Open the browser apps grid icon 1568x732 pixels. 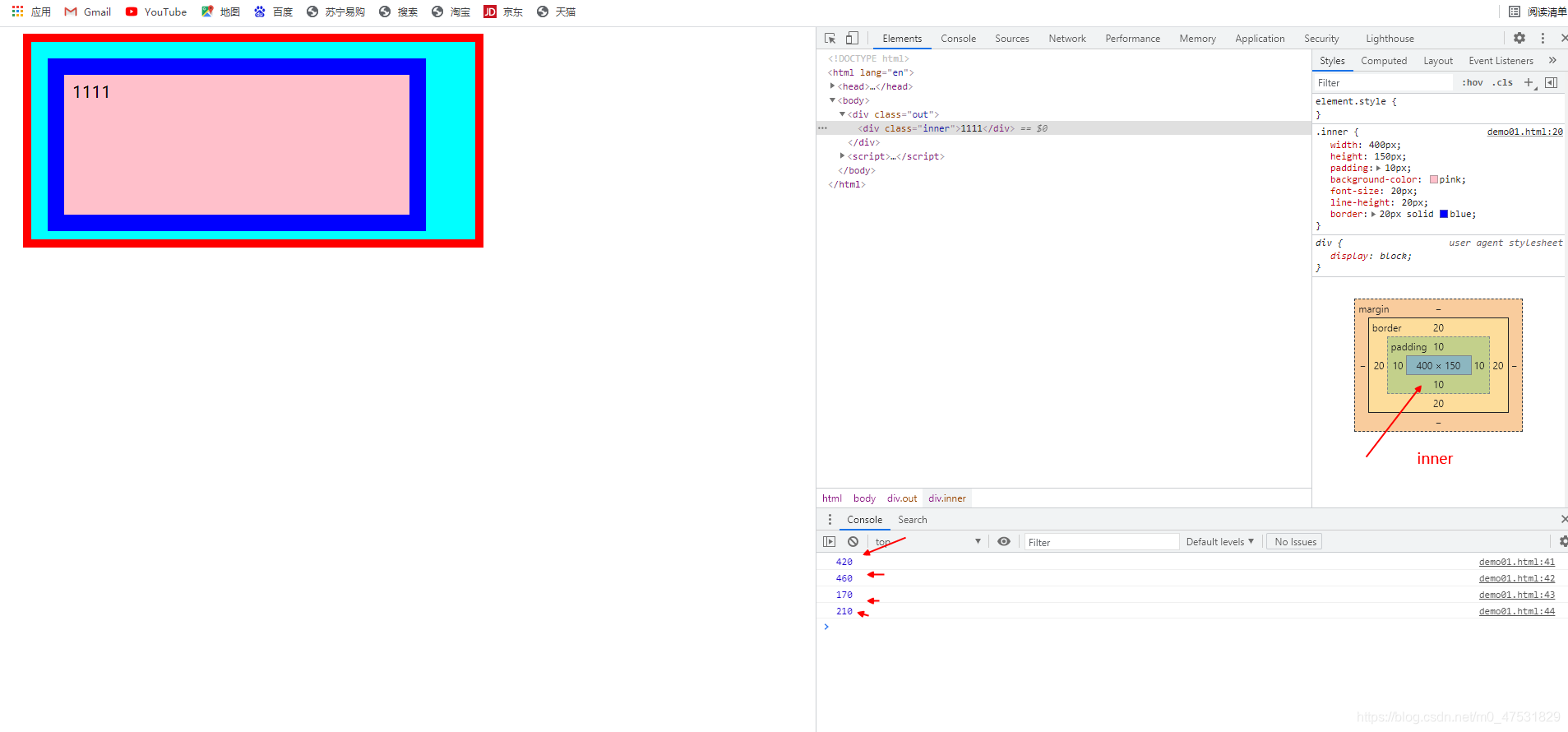tap(17, 12)
